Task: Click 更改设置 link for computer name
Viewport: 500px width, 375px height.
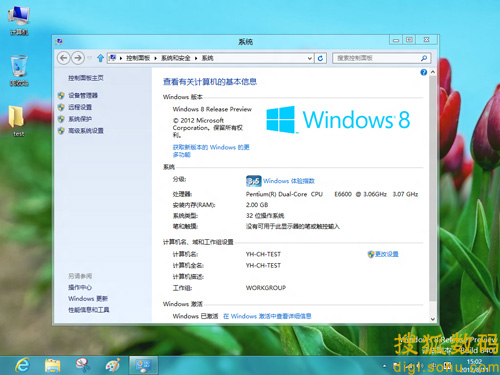Action: (387, 254)
